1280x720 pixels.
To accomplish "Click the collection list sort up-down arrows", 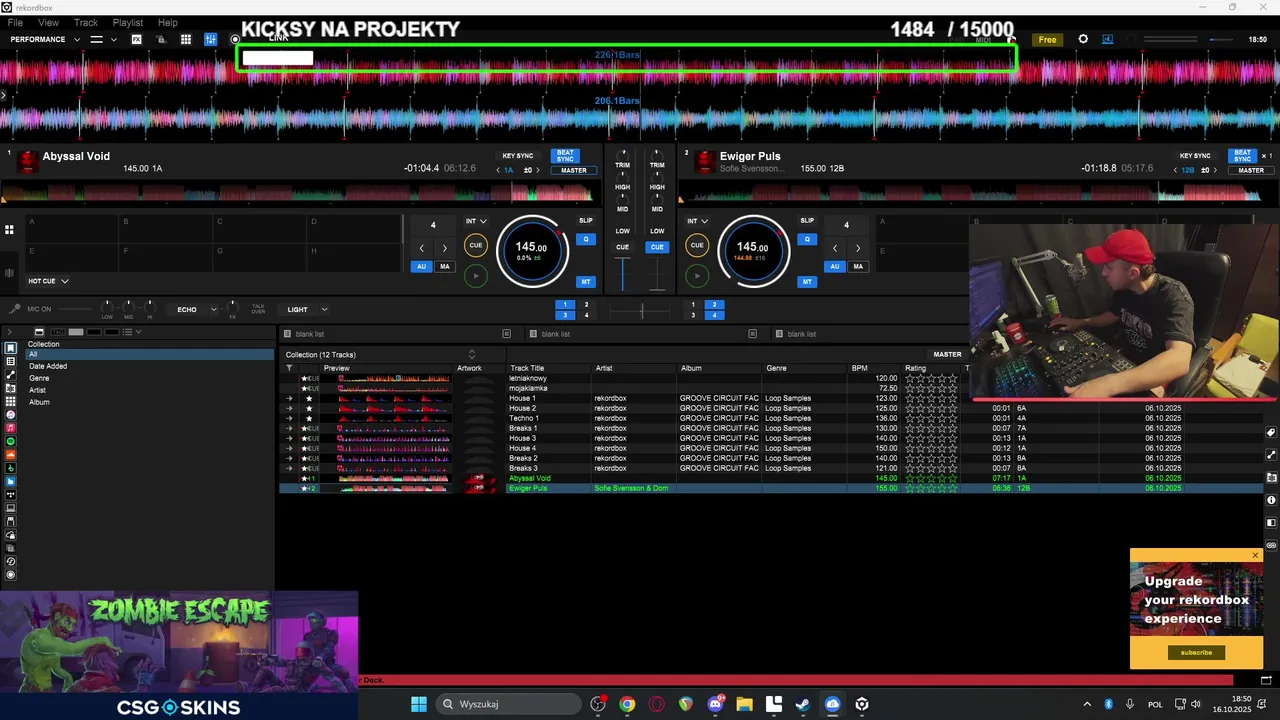I will [472, 354].
